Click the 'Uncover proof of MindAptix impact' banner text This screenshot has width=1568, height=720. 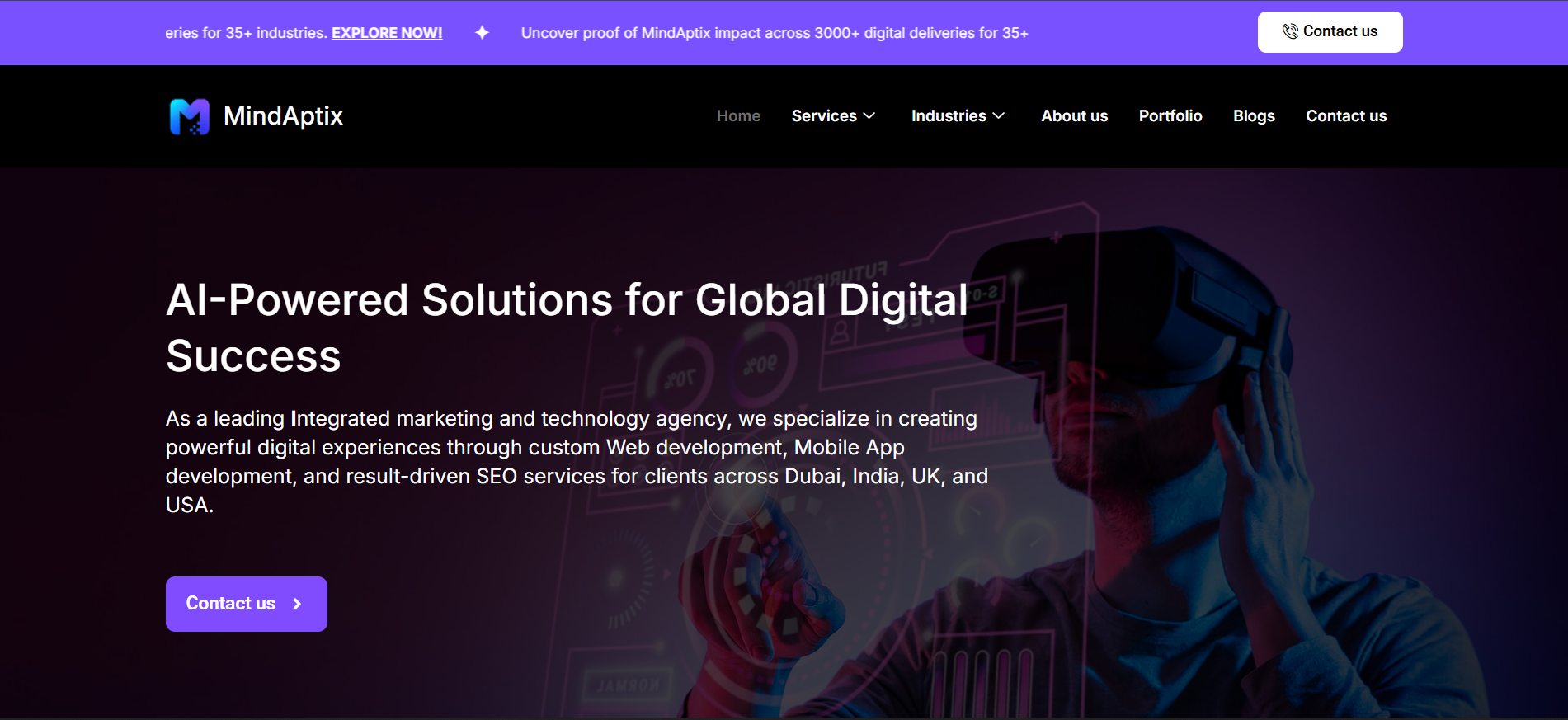pyautogui.click(x=775, y=33)
